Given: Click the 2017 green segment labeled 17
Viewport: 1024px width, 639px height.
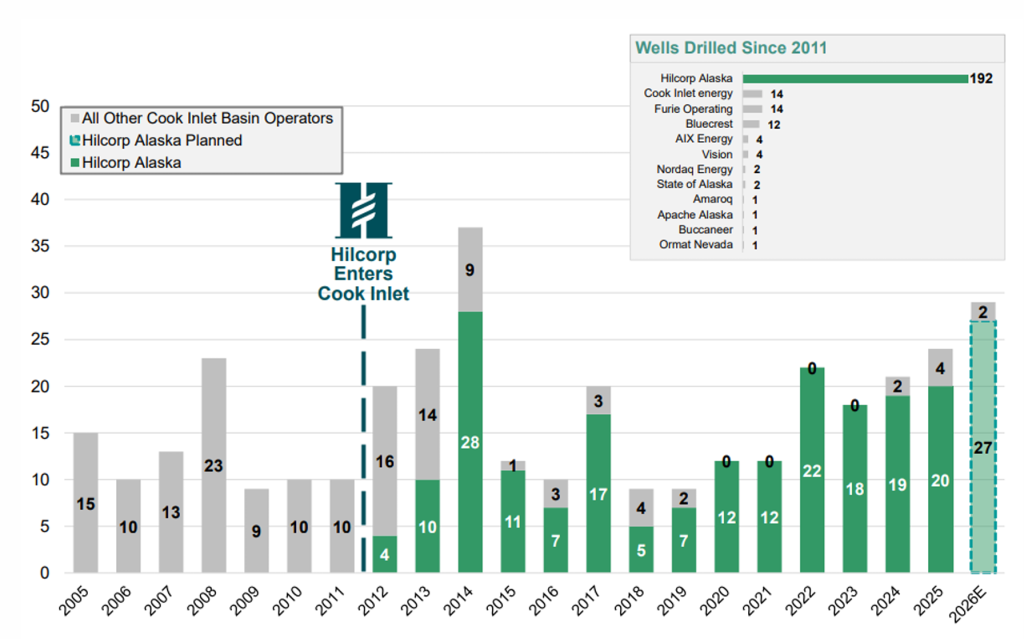Looking at the screenshot, I should point(598,493).
